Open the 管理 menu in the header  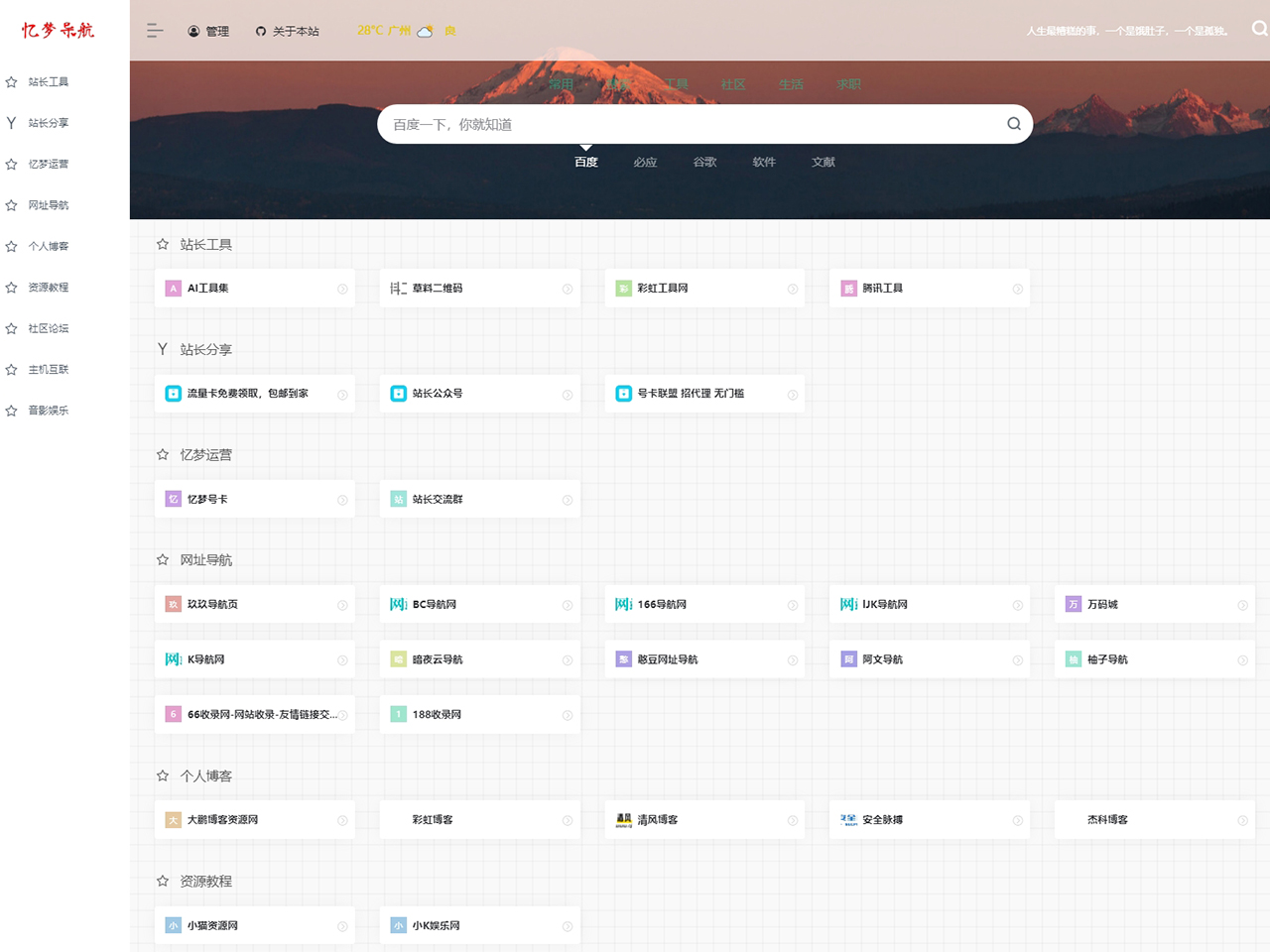[208, 32]
